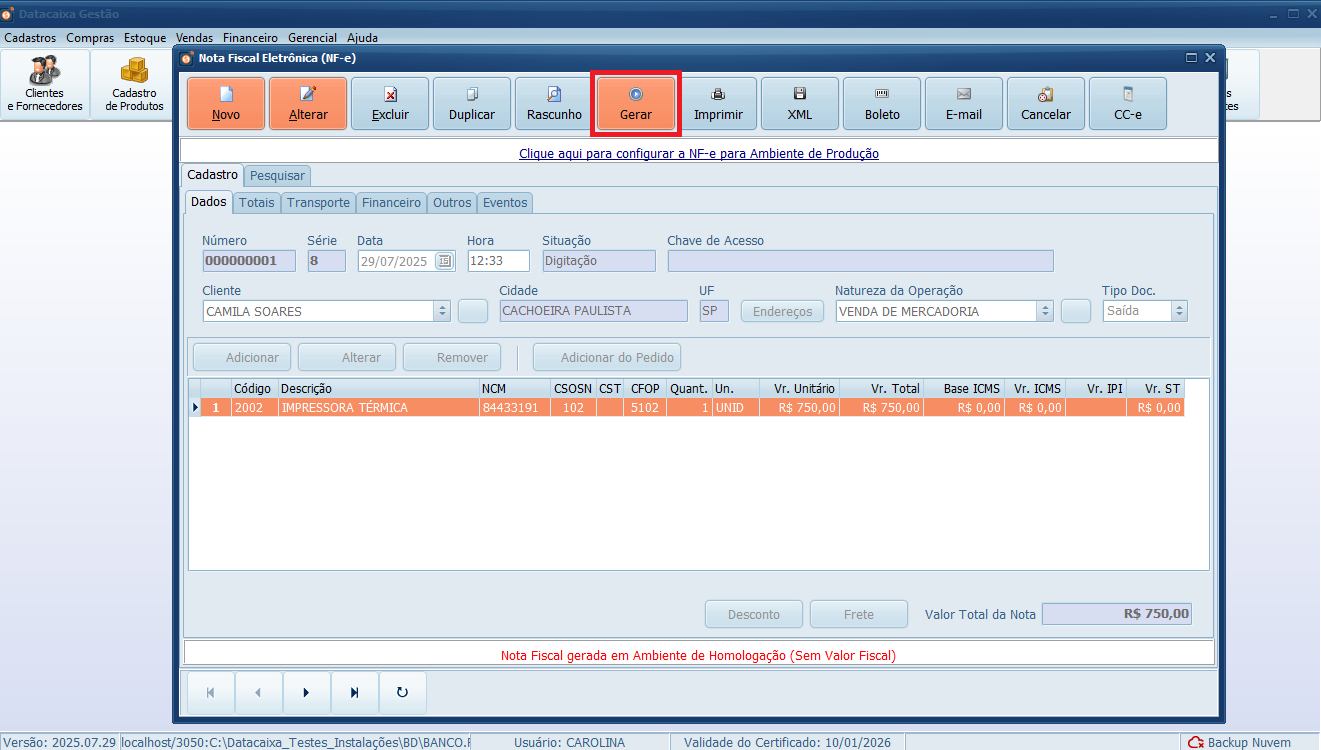Screen dimensions: 1321x750
Task: Open the Vendas menu
Action: tap(194, 37)
